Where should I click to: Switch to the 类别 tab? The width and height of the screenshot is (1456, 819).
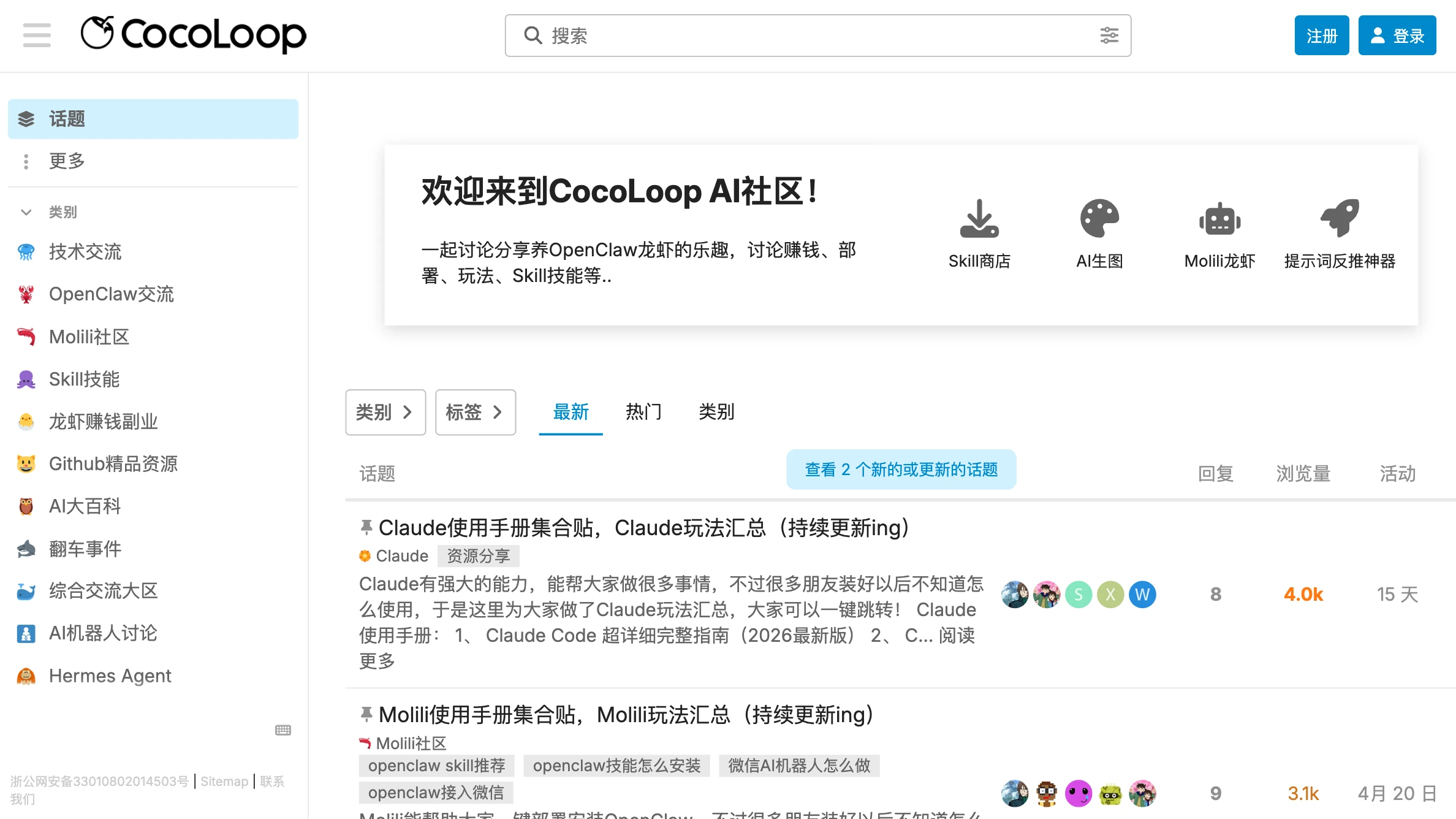(716, 412)
